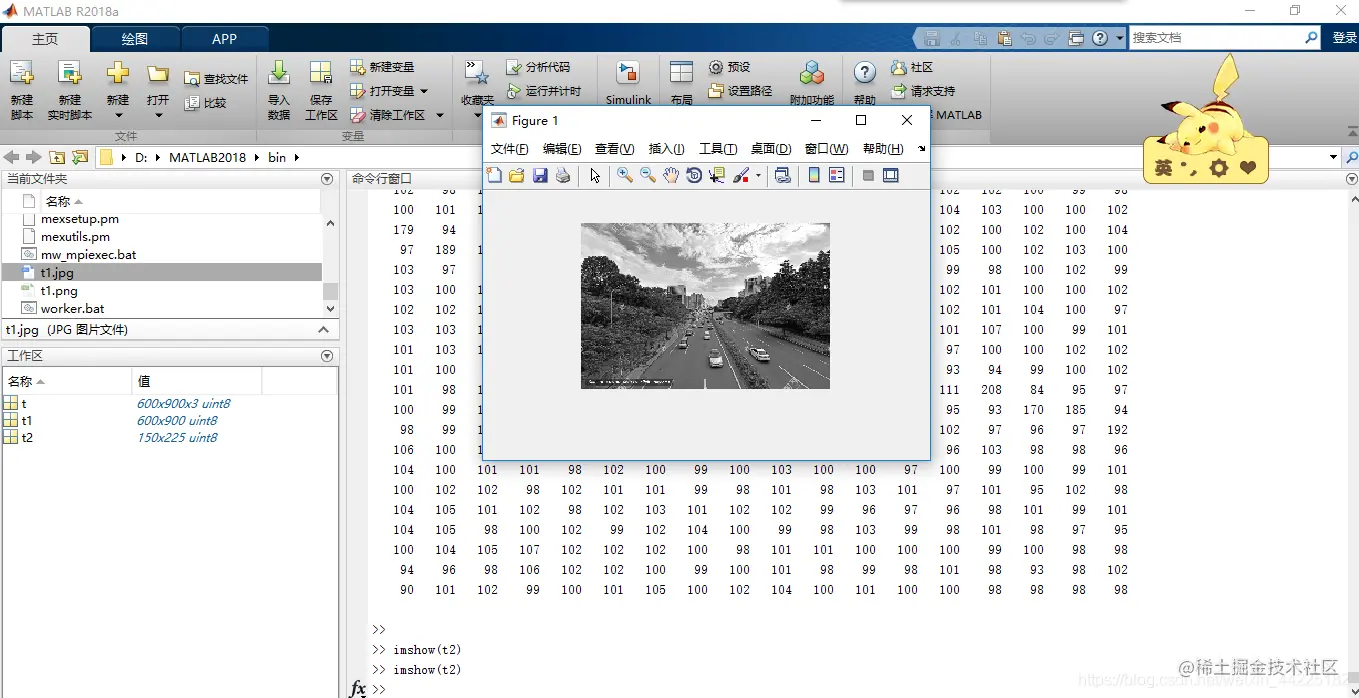Click Analyze Code (分析代码)

[x=538, y=67]
